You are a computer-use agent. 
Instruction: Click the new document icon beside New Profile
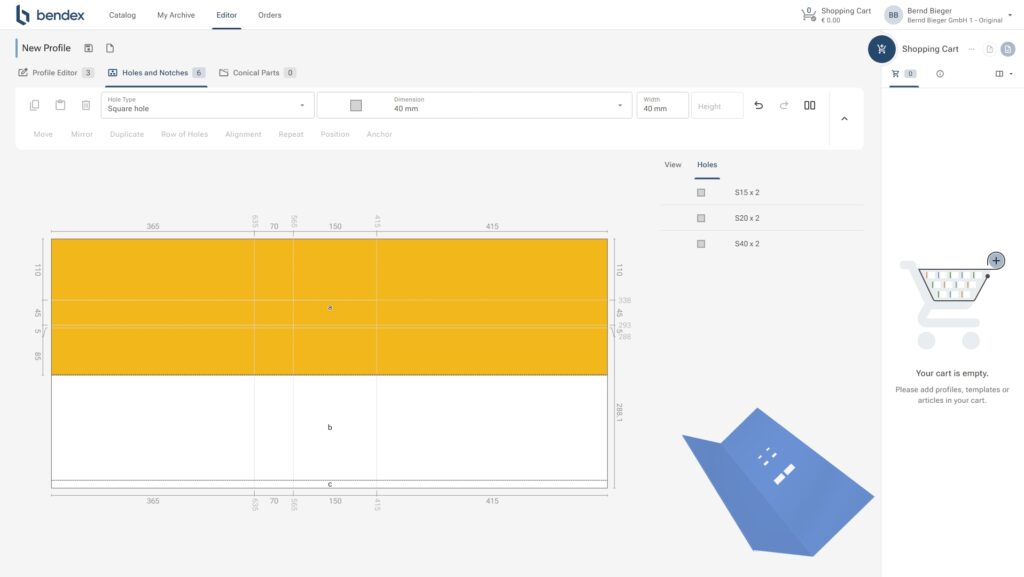pyautogui.click(x=110, y=48)
